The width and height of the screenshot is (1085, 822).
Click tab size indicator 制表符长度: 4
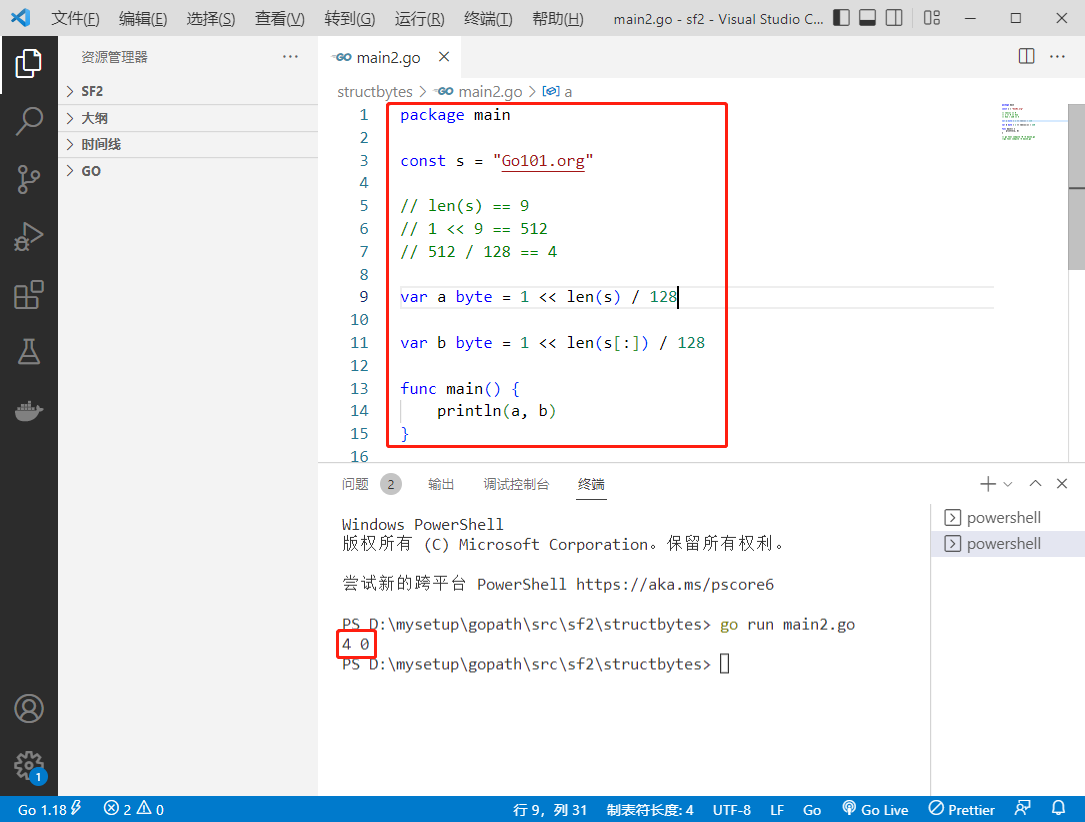click(650, 810)
